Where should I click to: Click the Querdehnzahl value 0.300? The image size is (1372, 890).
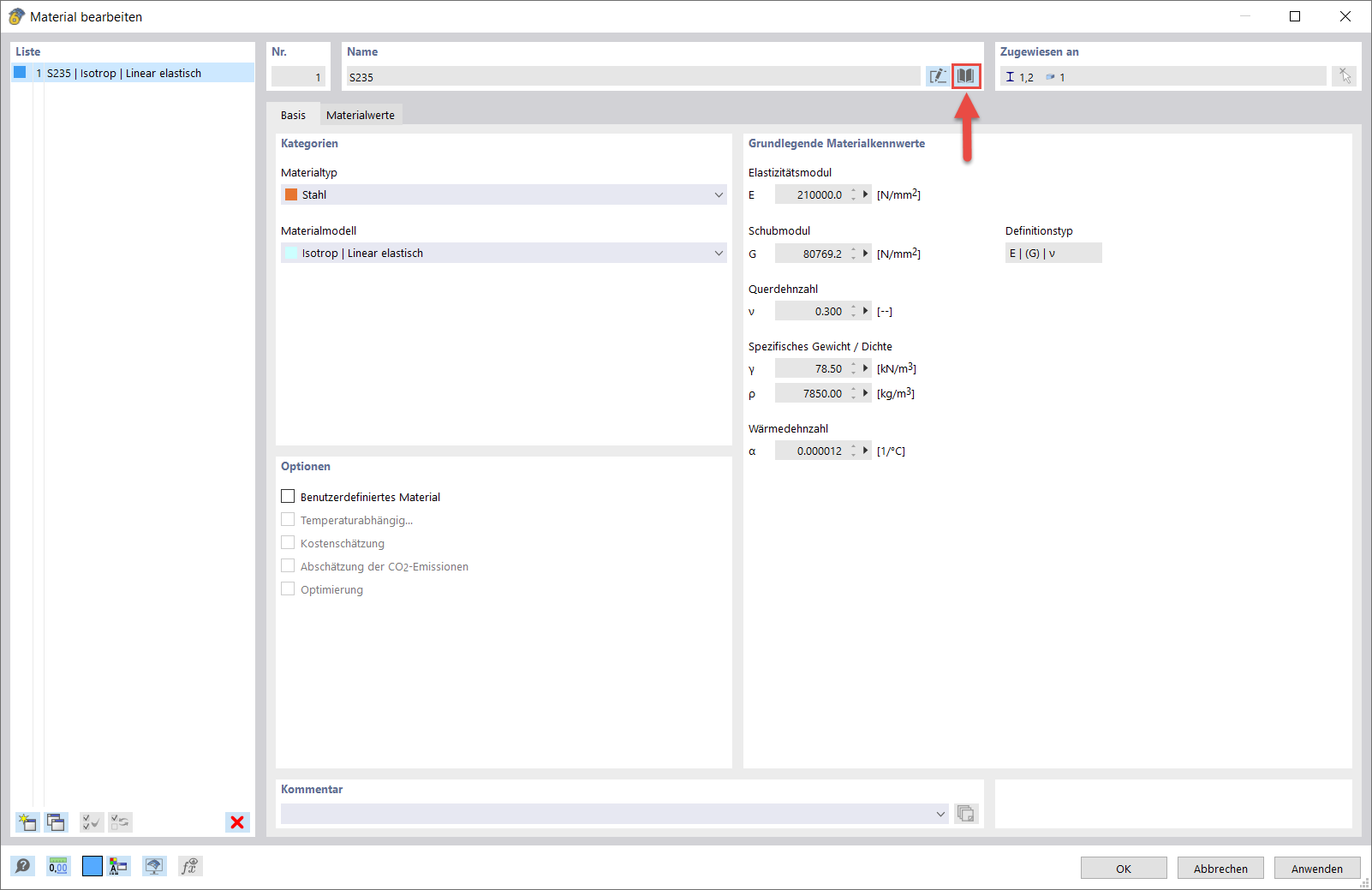810,311
